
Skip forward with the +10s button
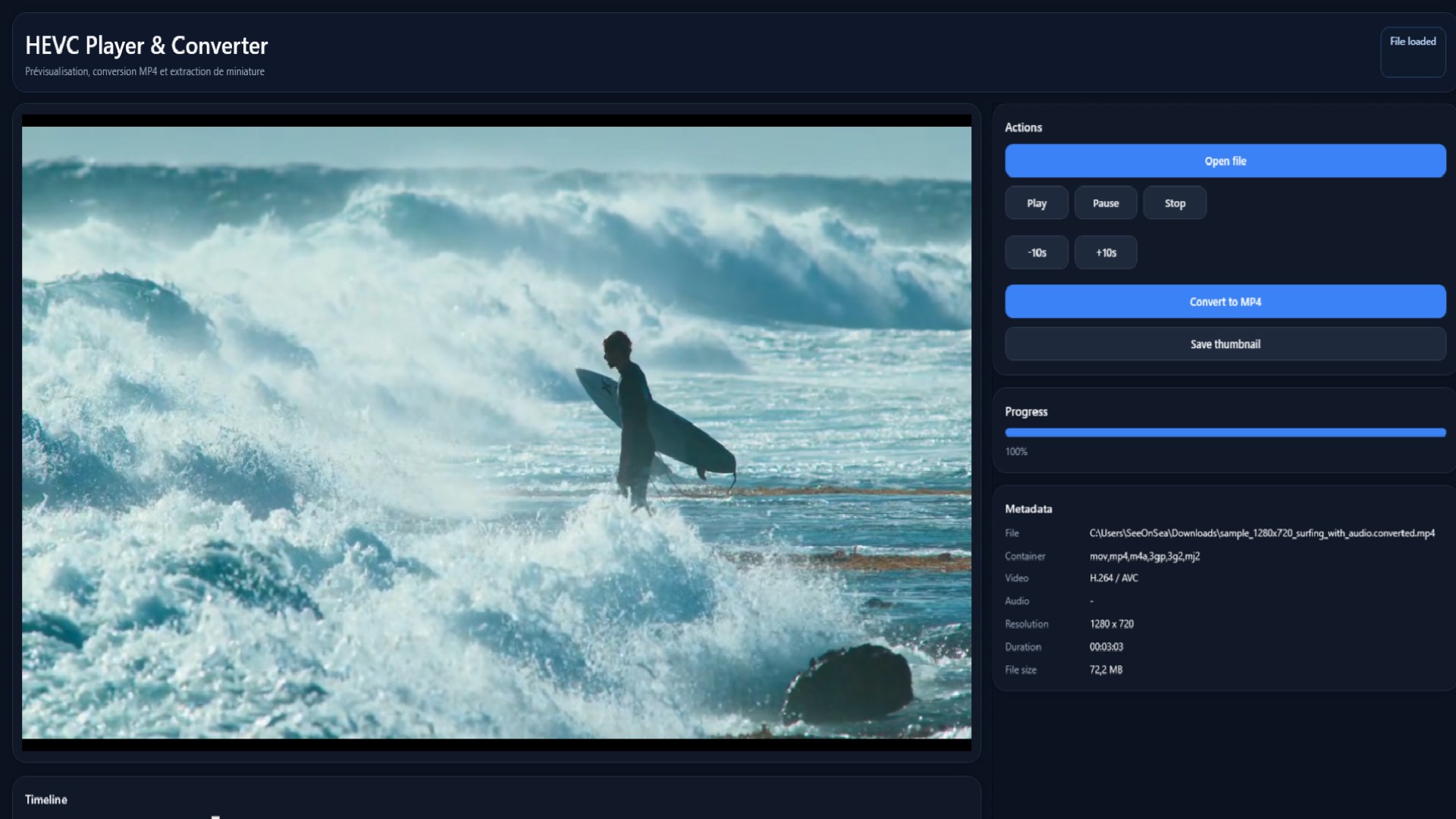tap(1105, 253)
